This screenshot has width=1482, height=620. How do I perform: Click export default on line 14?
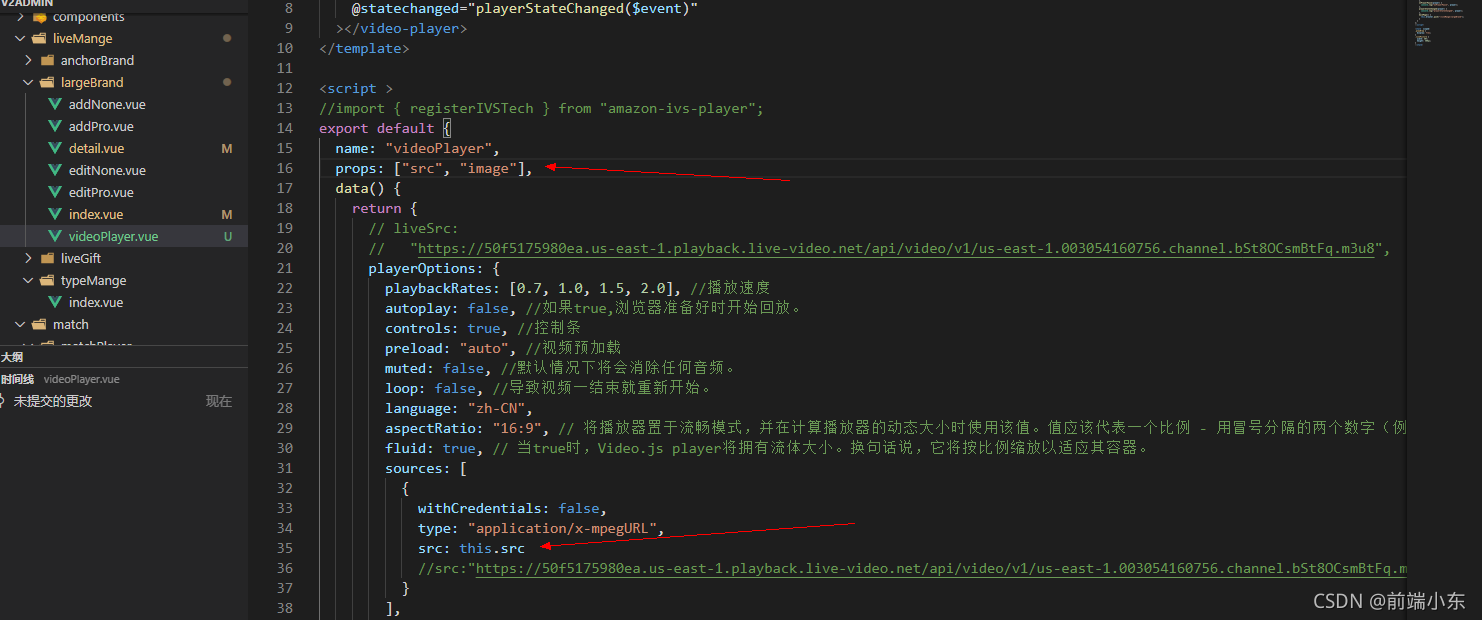click(x=377, y=129)
